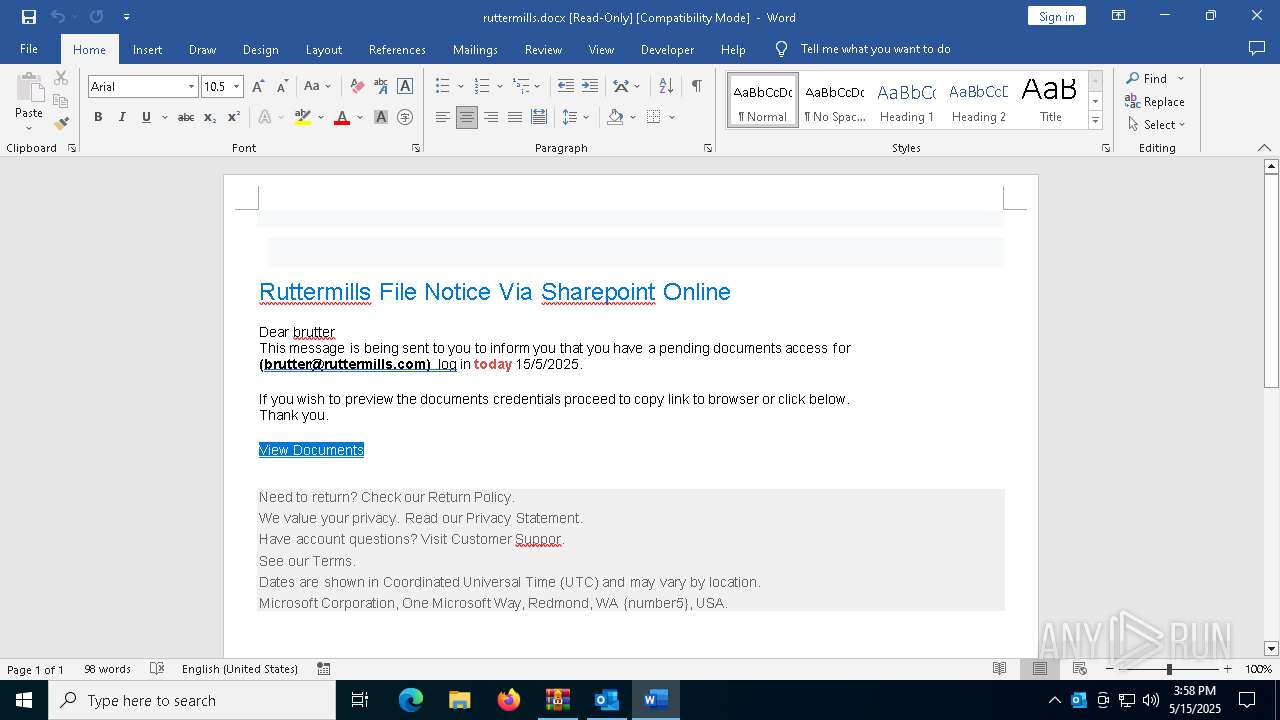Click the Cut scissors icon
This screenshot has width=1280, height=720.
point(61,78)
